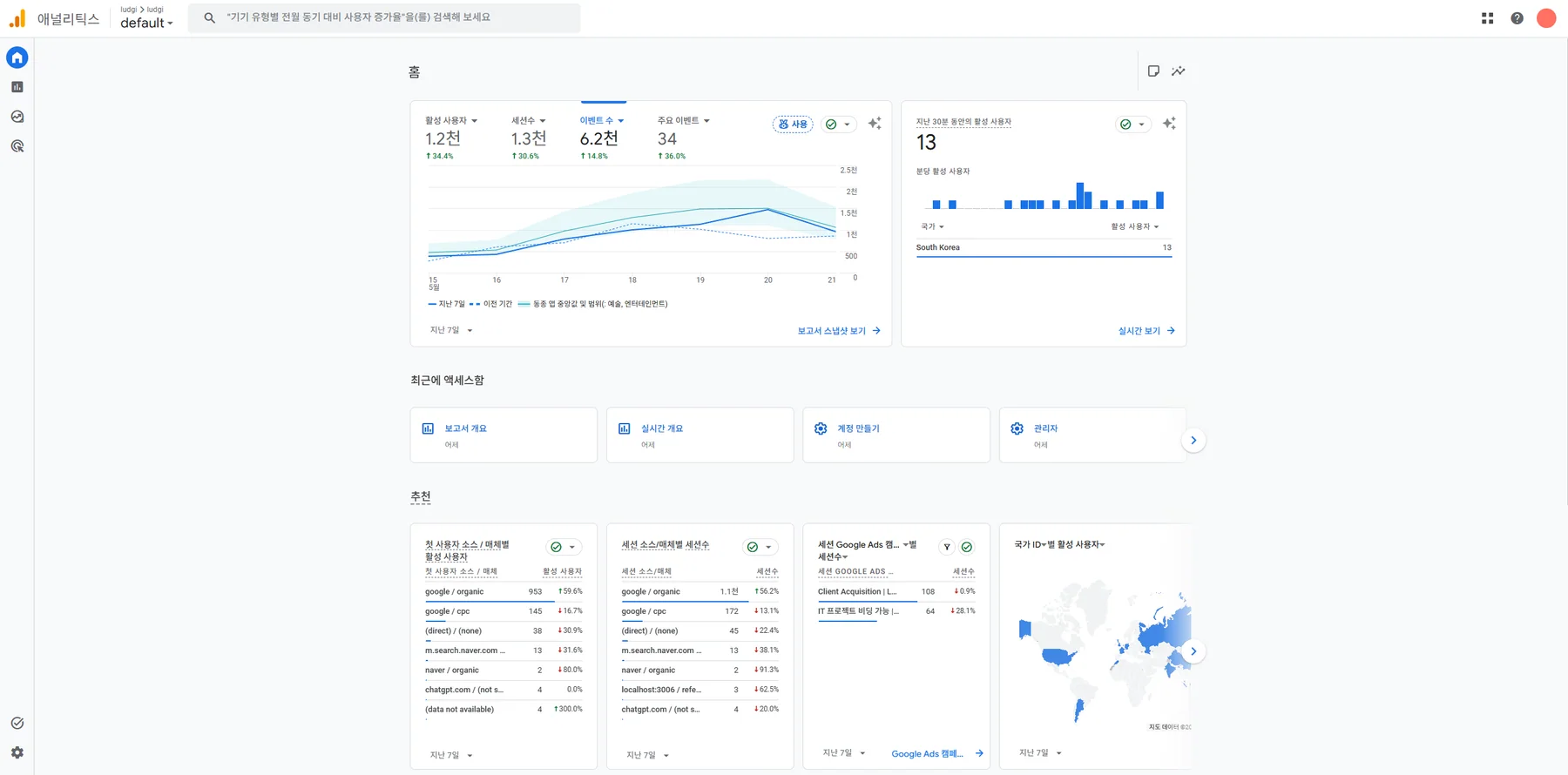This screenshot has width=1568, height=775.
Task: Select the 활성 사용자 metric tab
Action: (451, 121)
